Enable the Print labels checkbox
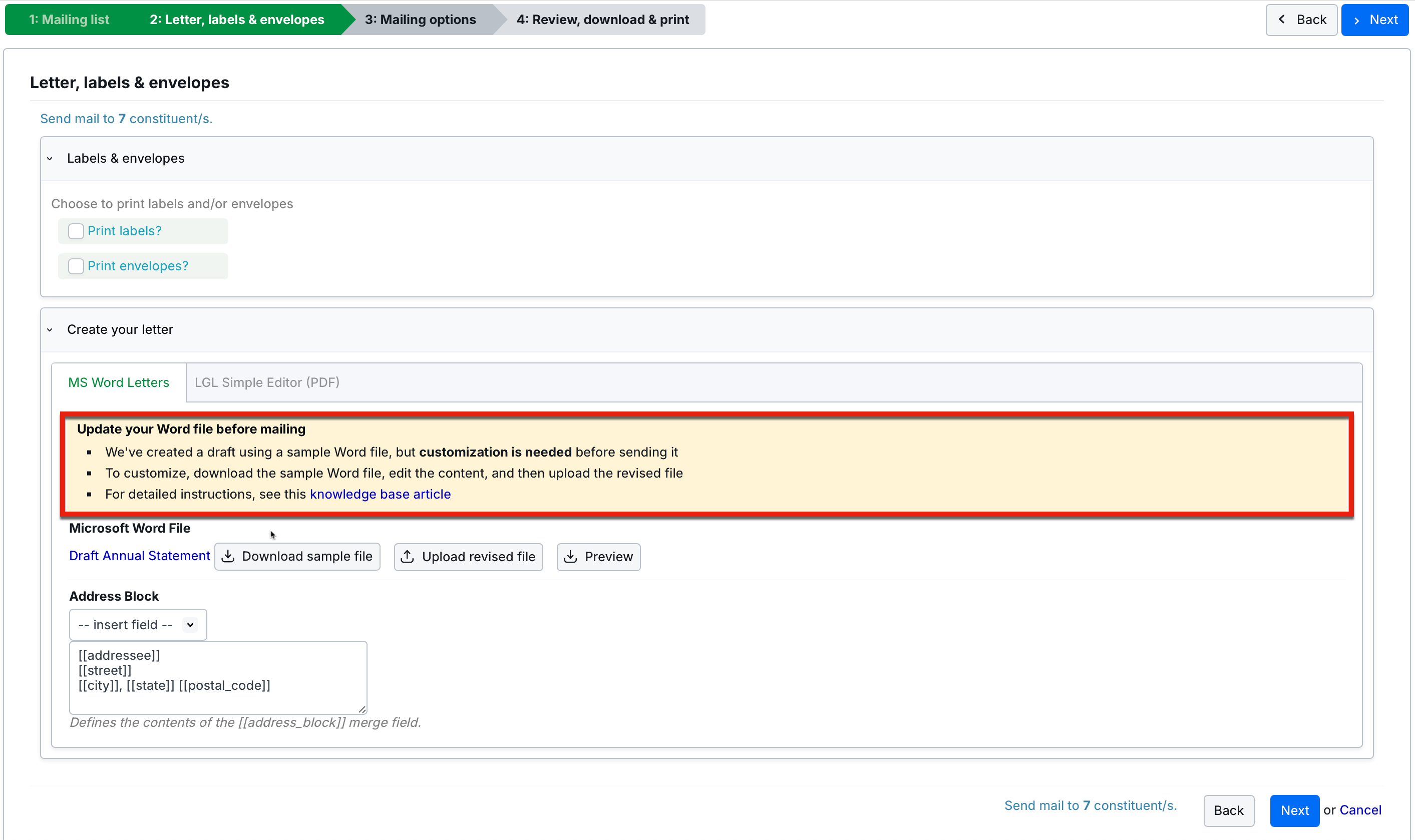The image size is (1415, 840). pyautogui.click(x=76, y=231)
